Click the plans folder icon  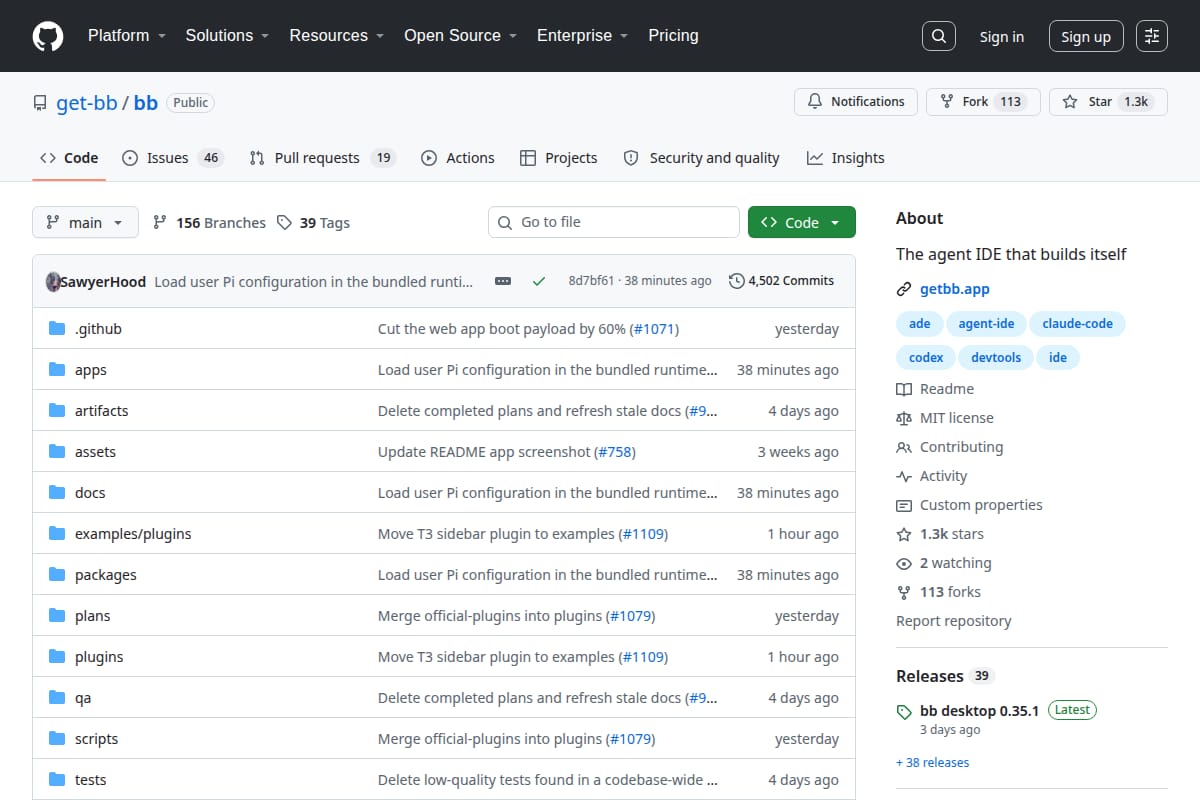click(x=57, y=615)
